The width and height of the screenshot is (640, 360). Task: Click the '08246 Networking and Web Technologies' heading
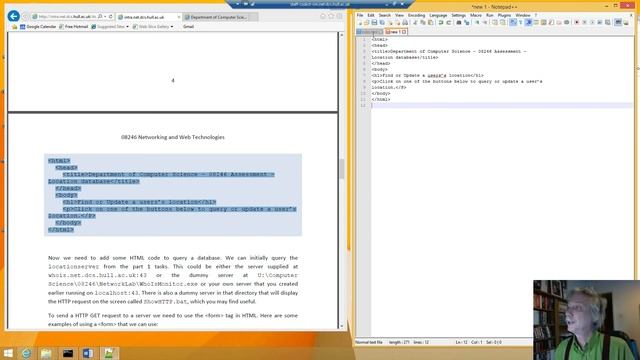[x=173, y=137]
